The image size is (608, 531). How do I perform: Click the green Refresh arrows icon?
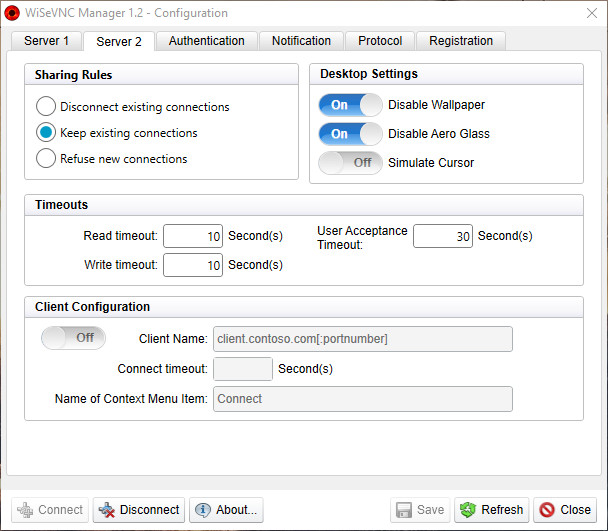(468, 510)
